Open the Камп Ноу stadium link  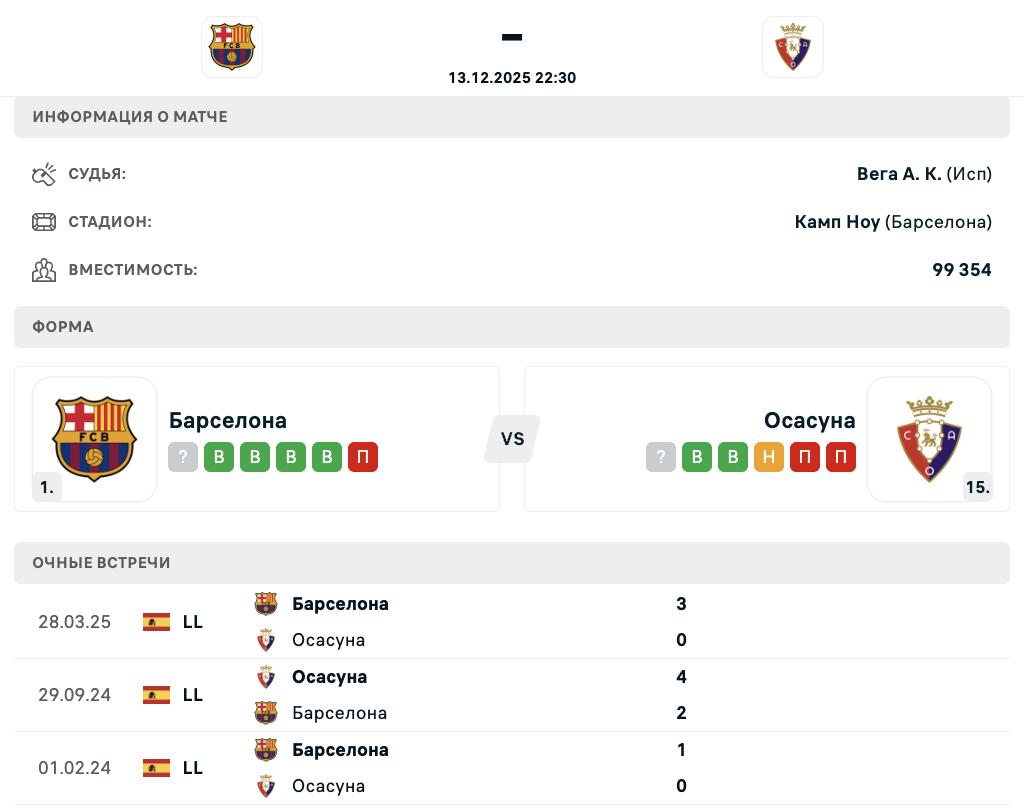click(x=837, y=222)
